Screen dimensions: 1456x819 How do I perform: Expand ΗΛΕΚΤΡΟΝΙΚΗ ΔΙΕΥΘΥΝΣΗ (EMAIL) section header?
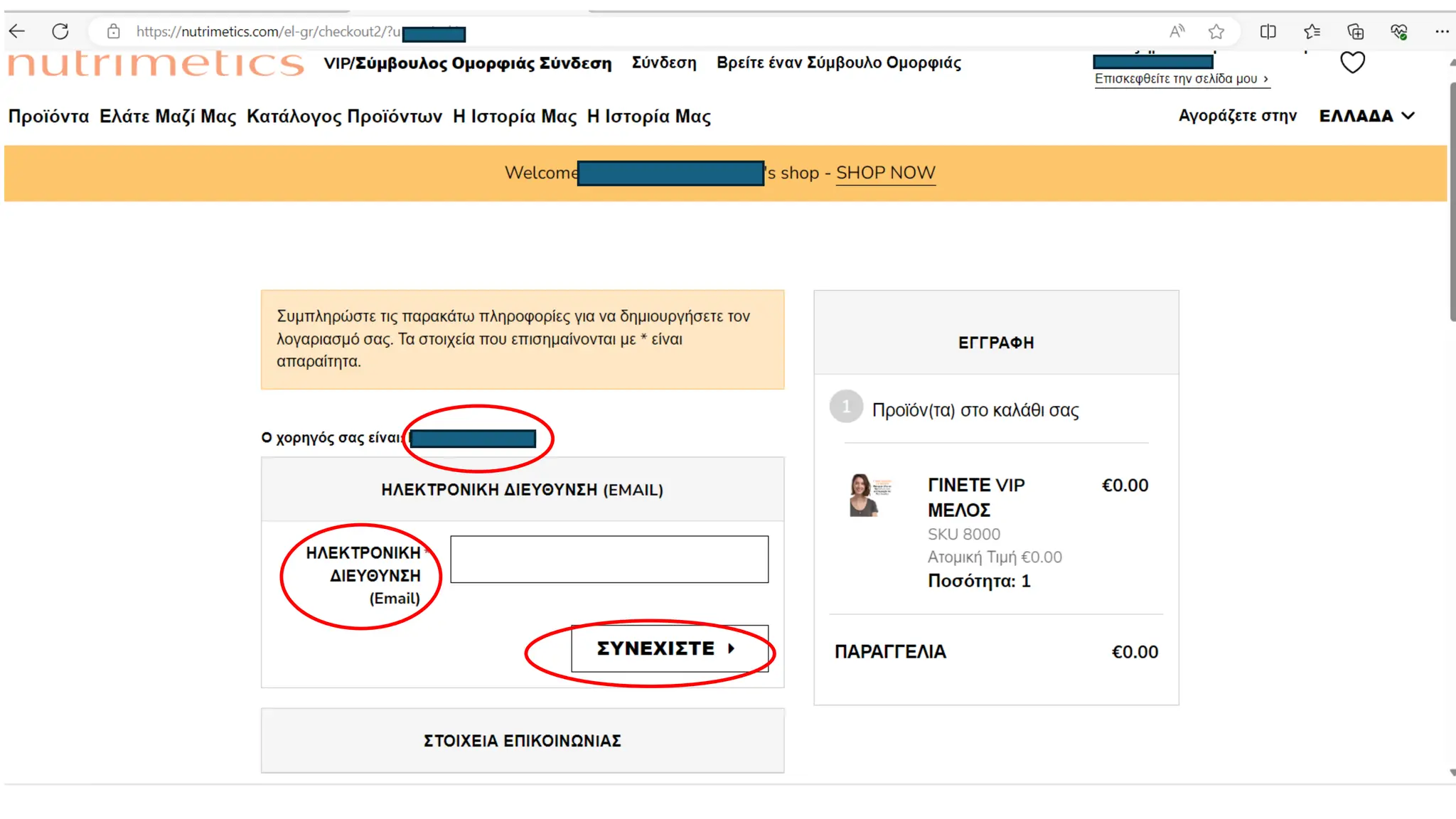[523, 490]
